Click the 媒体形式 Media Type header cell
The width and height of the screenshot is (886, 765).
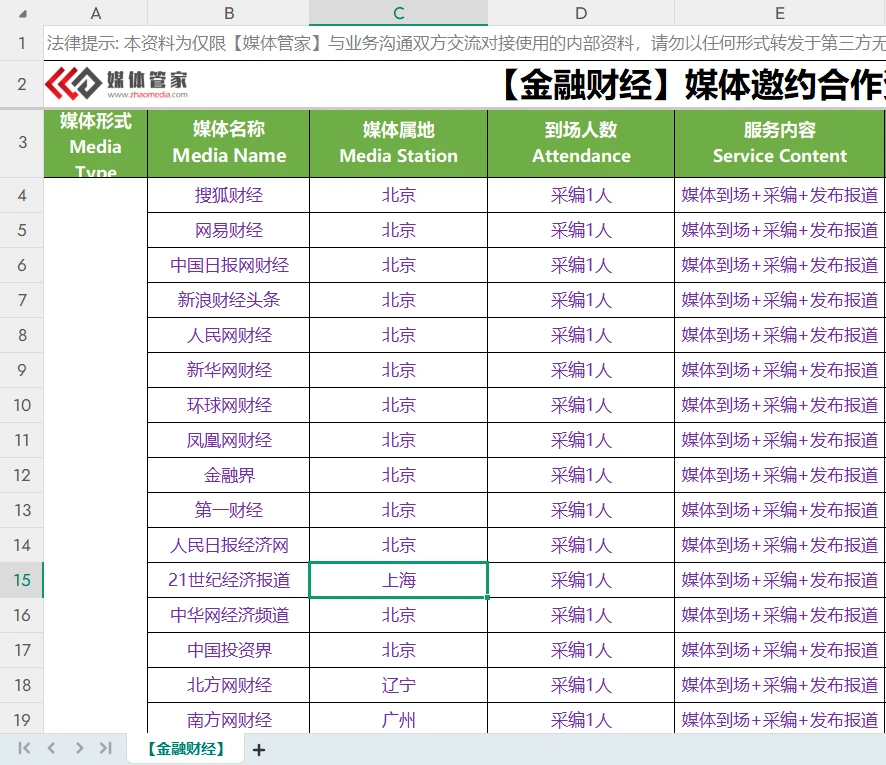95,144
